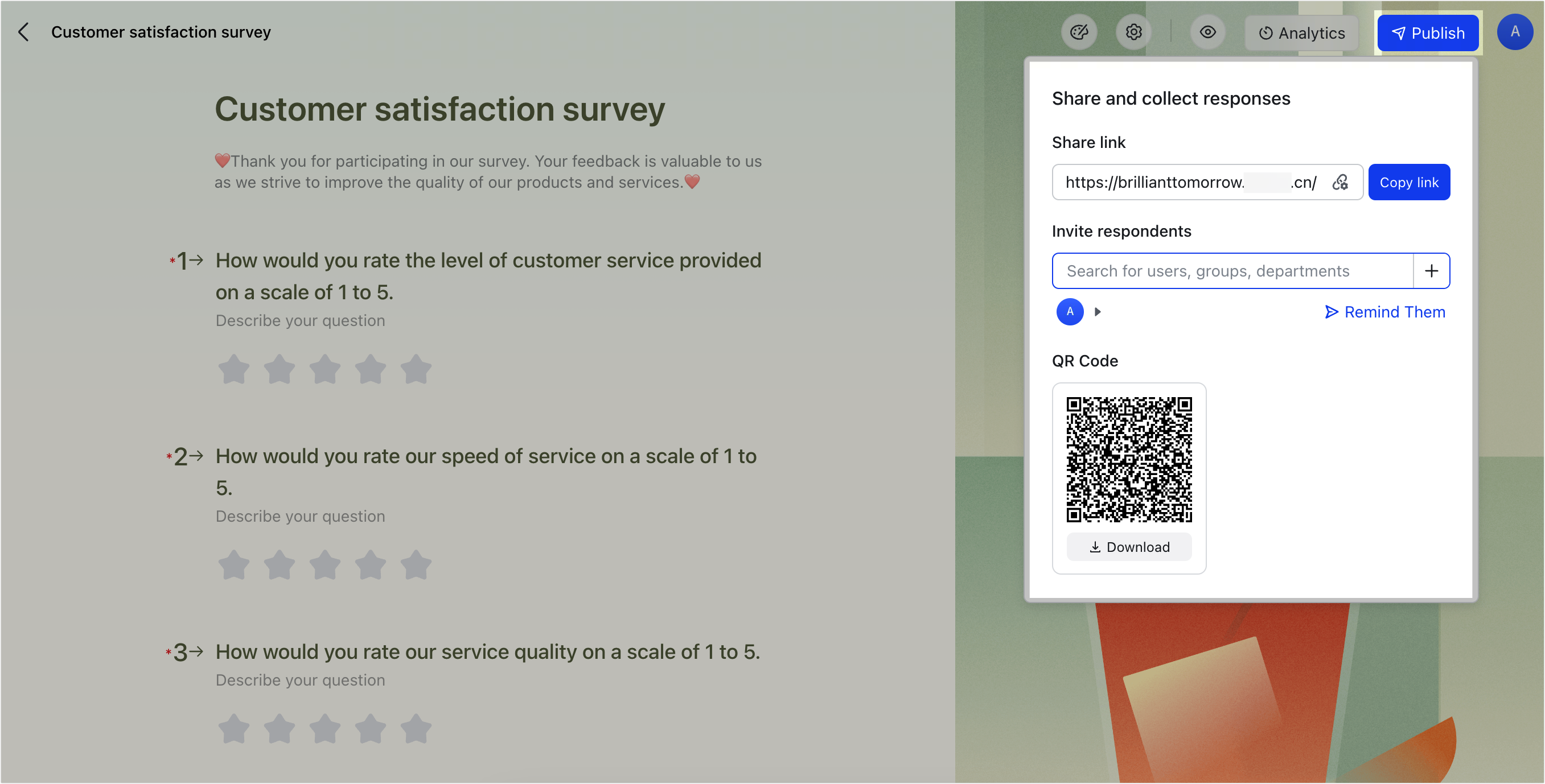Open the theme palette icon
Viewport: 1545px width, 784px height.
click(1079, 32)
